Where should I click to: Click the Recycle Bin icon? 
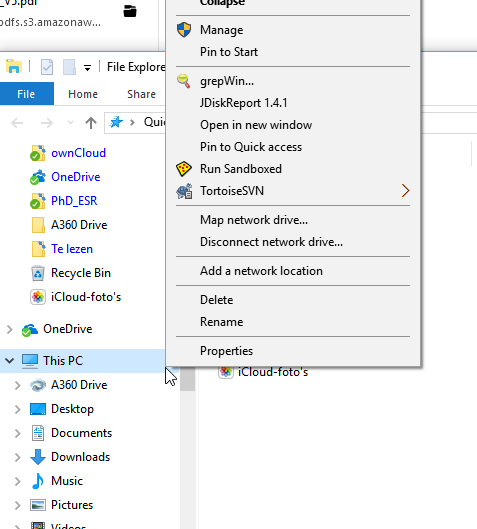tap(38, 273)
